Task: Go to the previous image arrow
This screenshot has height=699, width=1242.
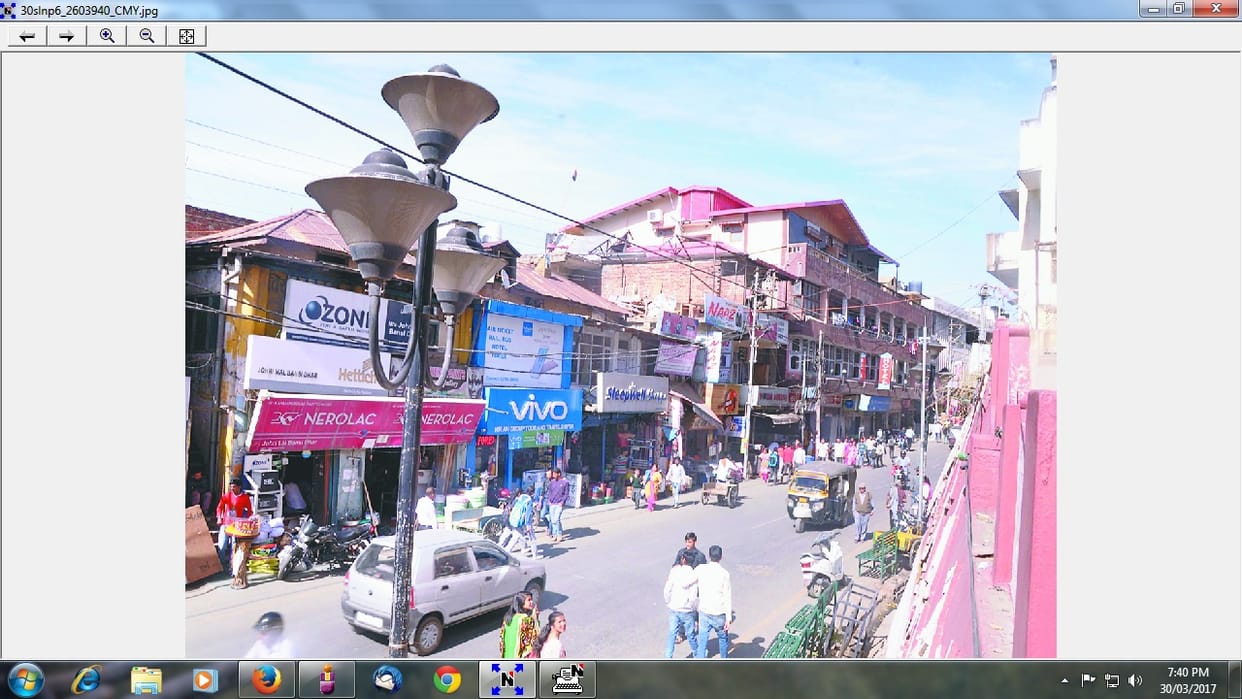Action: [x=27, y=36]
